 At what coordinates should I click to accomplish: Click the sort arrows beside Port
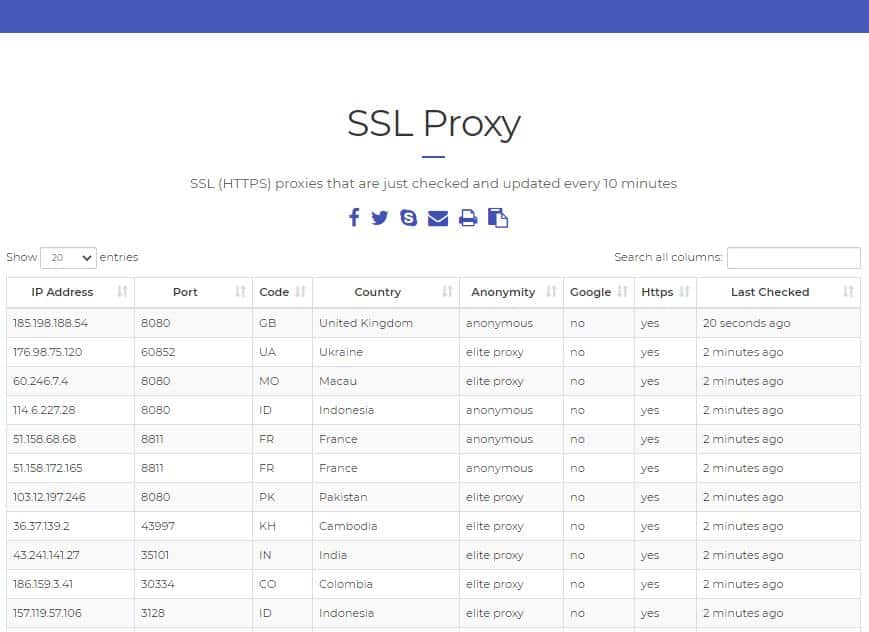pyautogui.click(x=239, y=292)
